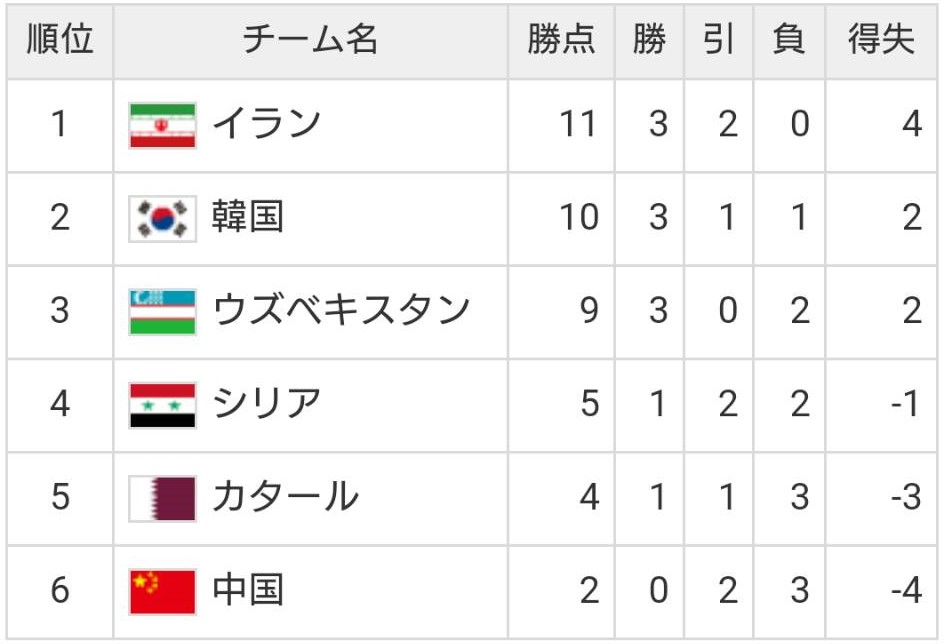952x644 pixels.
Task: Click the Iran flag icon
Action: (162, 126)
